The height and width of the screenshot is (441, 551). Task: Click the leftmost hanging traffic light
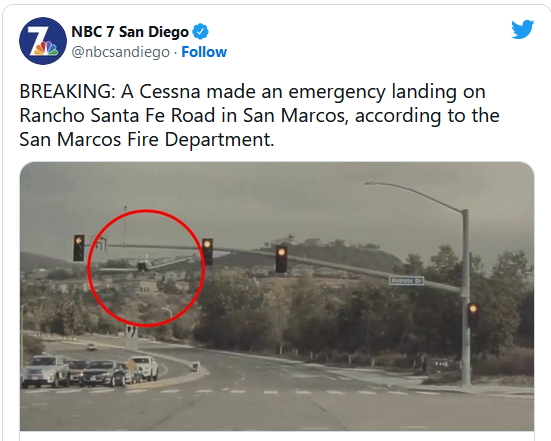79,248
